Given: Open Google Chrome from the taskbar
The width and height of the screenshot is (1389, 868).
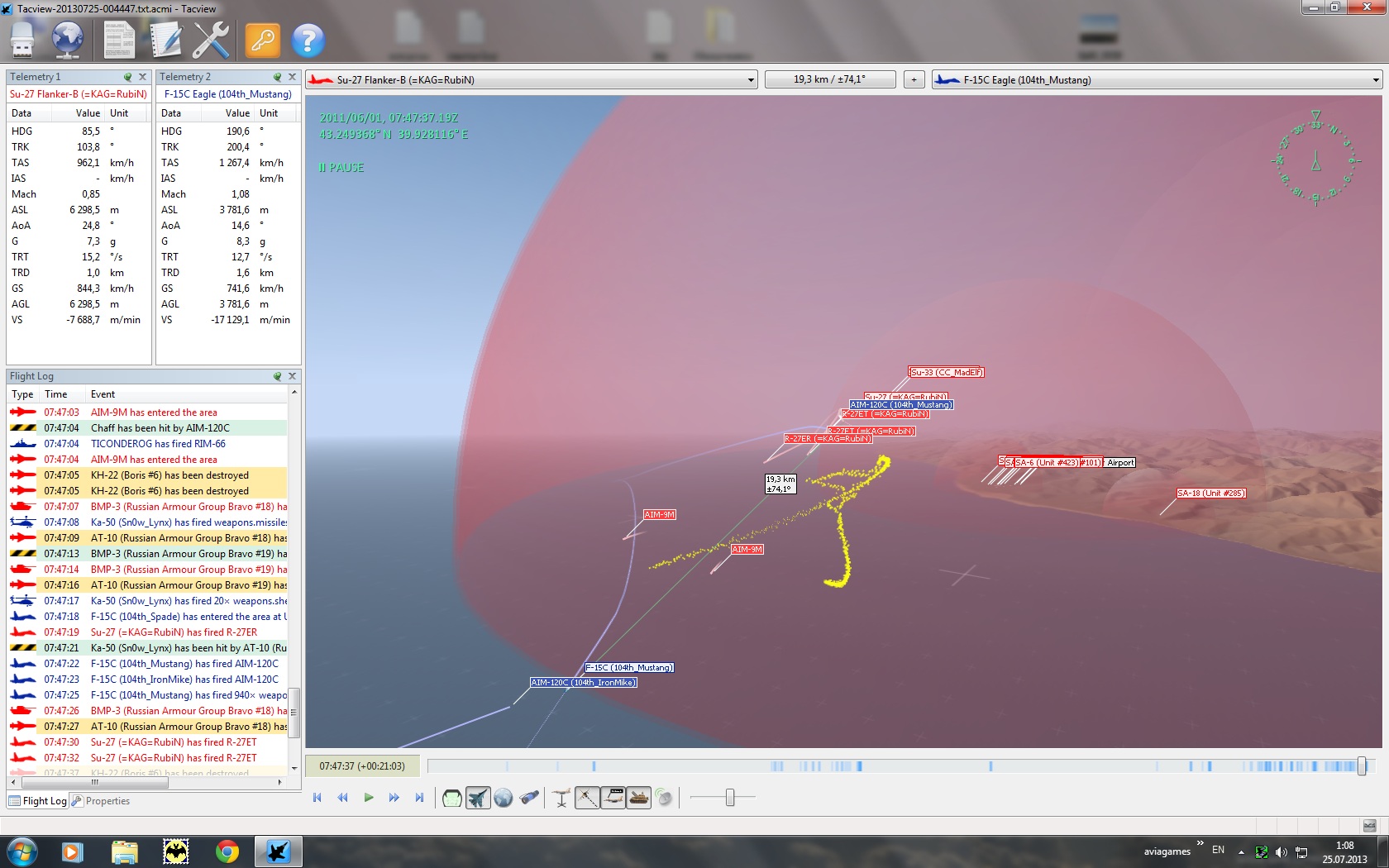Looking at the screenshot, I should pyautogui.click(x=227, y=851).
